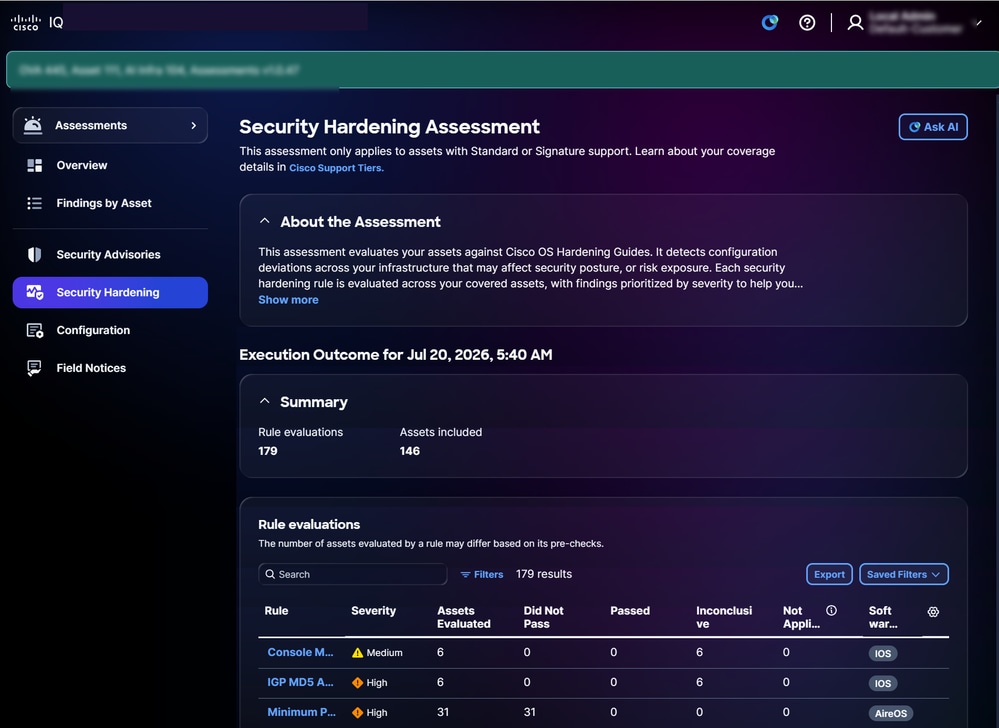Click the Assets included value 146
The height and width of the screenshot is (728, 999).
tap(410, 451)
